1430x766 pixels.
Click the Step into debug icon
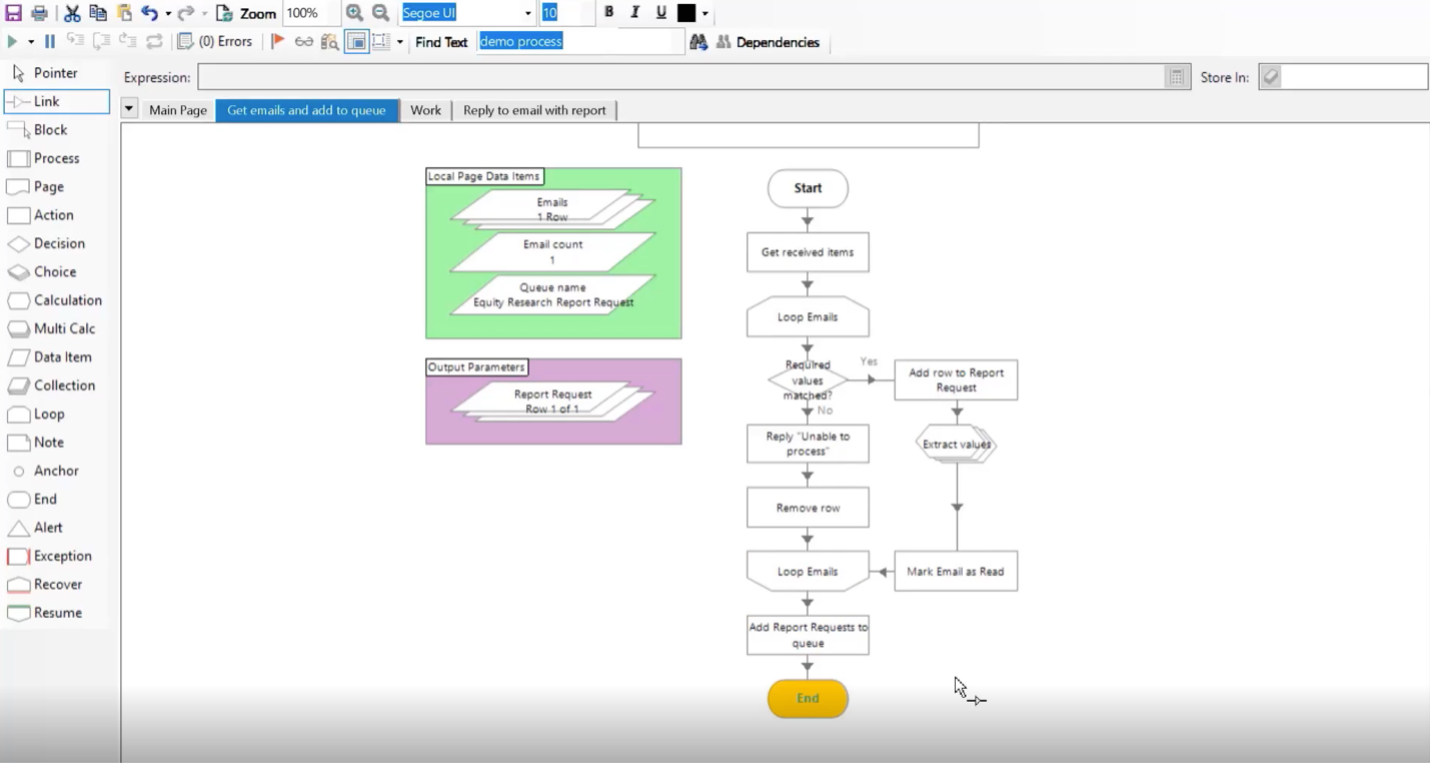75,42
